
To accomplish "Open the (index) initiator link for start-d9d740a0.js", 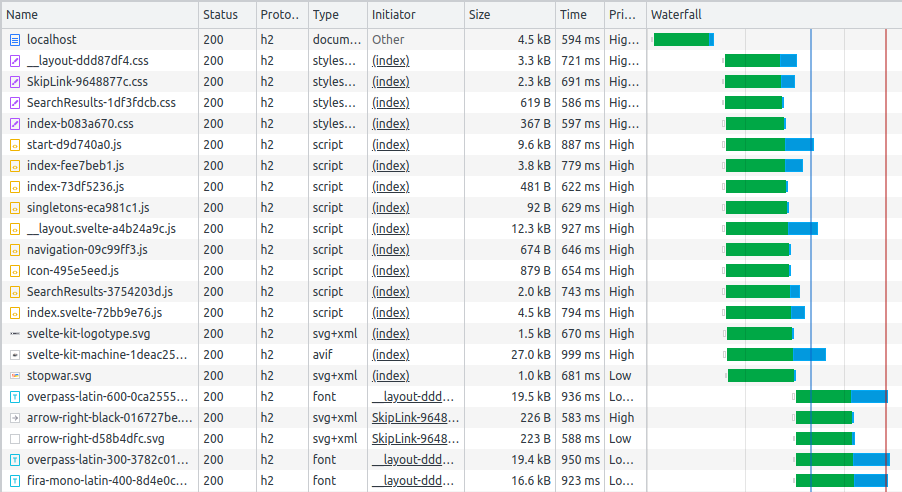I will pos(391,144).
